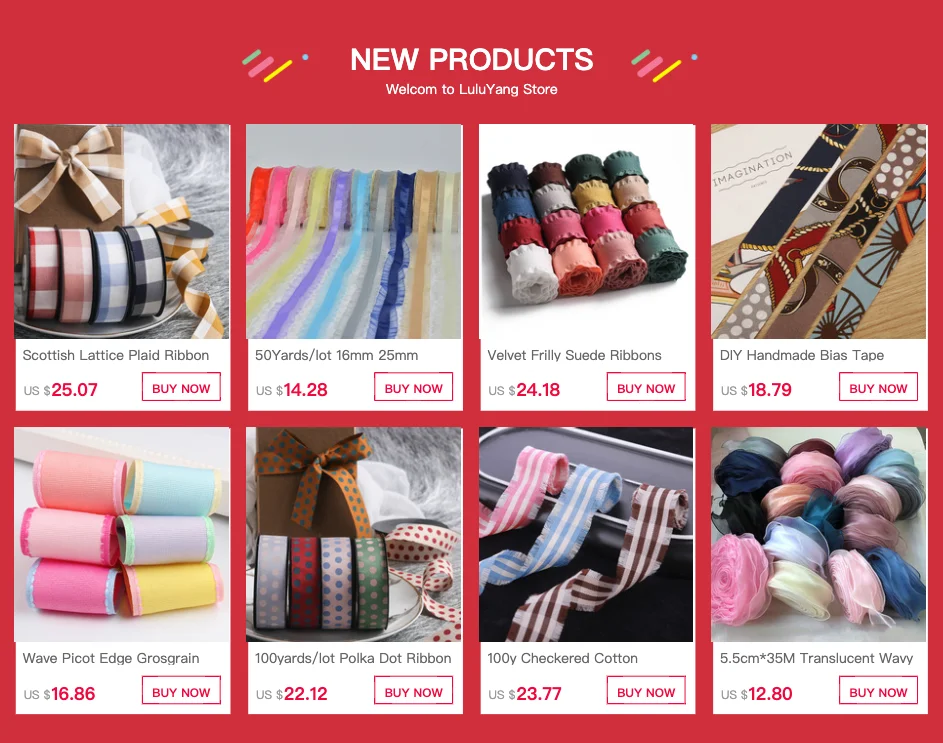The image size is (943, 743).
Task: Click the NEW PRODUCTS banner heading
Action: (x=472, y=59)
